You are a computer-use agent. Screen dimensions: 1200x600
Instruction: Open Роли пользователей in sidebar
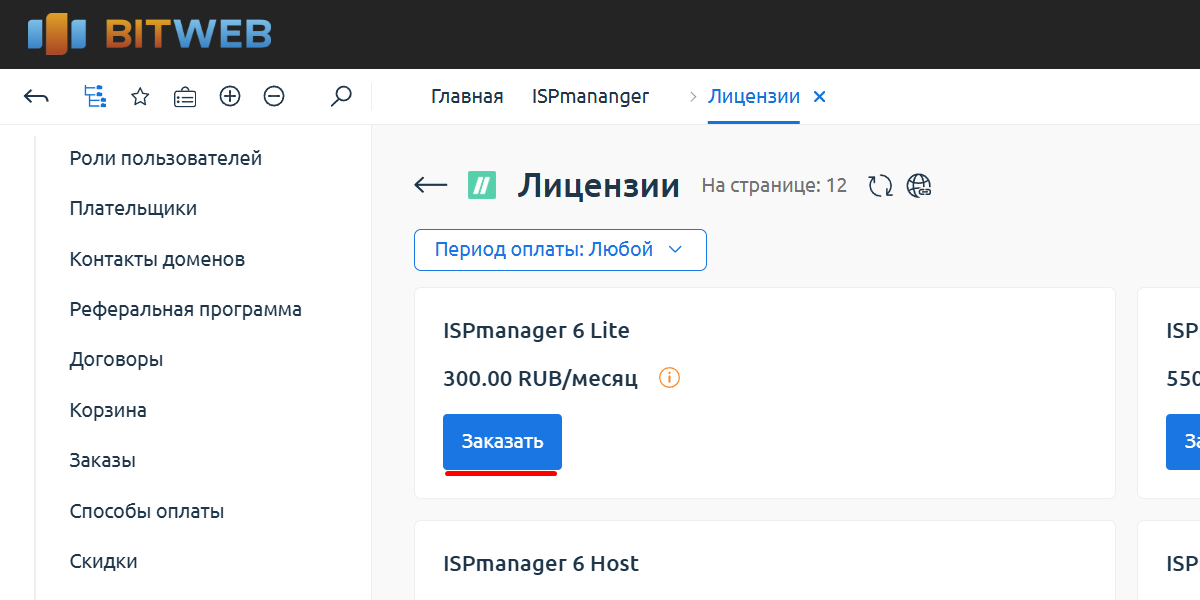pos(165,158)
